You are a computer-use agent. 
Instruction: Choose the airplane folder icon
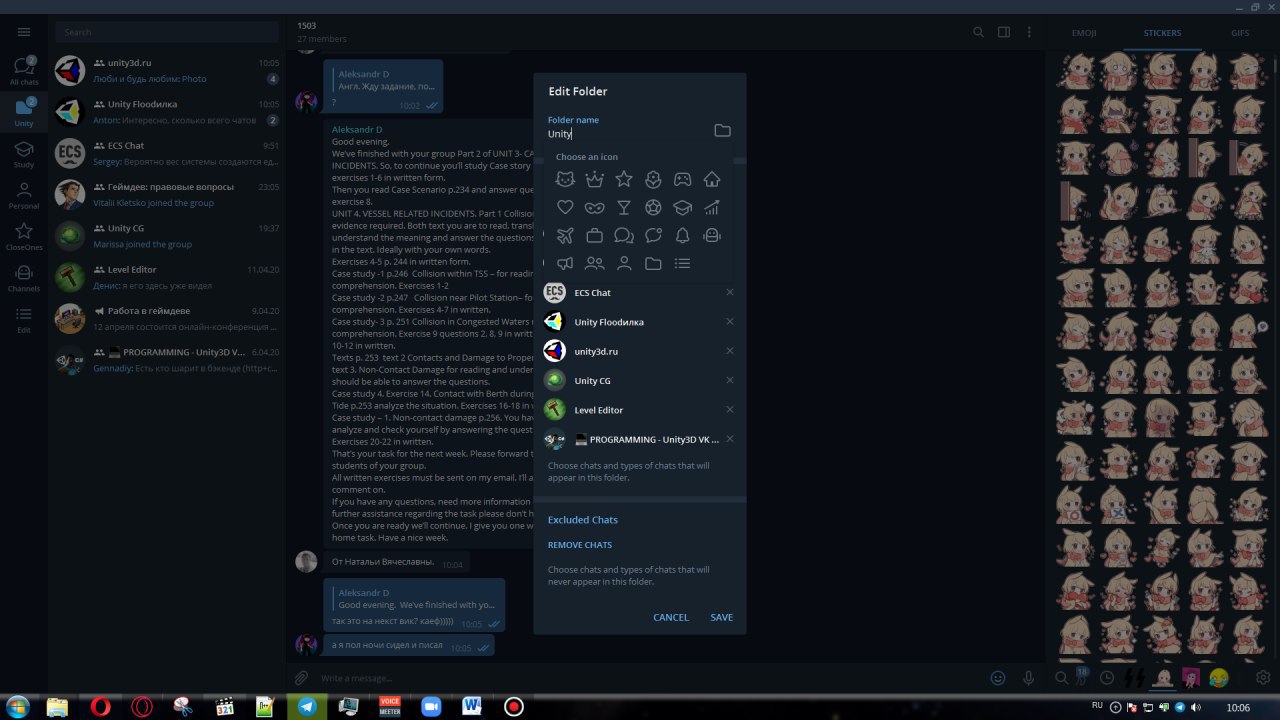click(x=565, y=236)
